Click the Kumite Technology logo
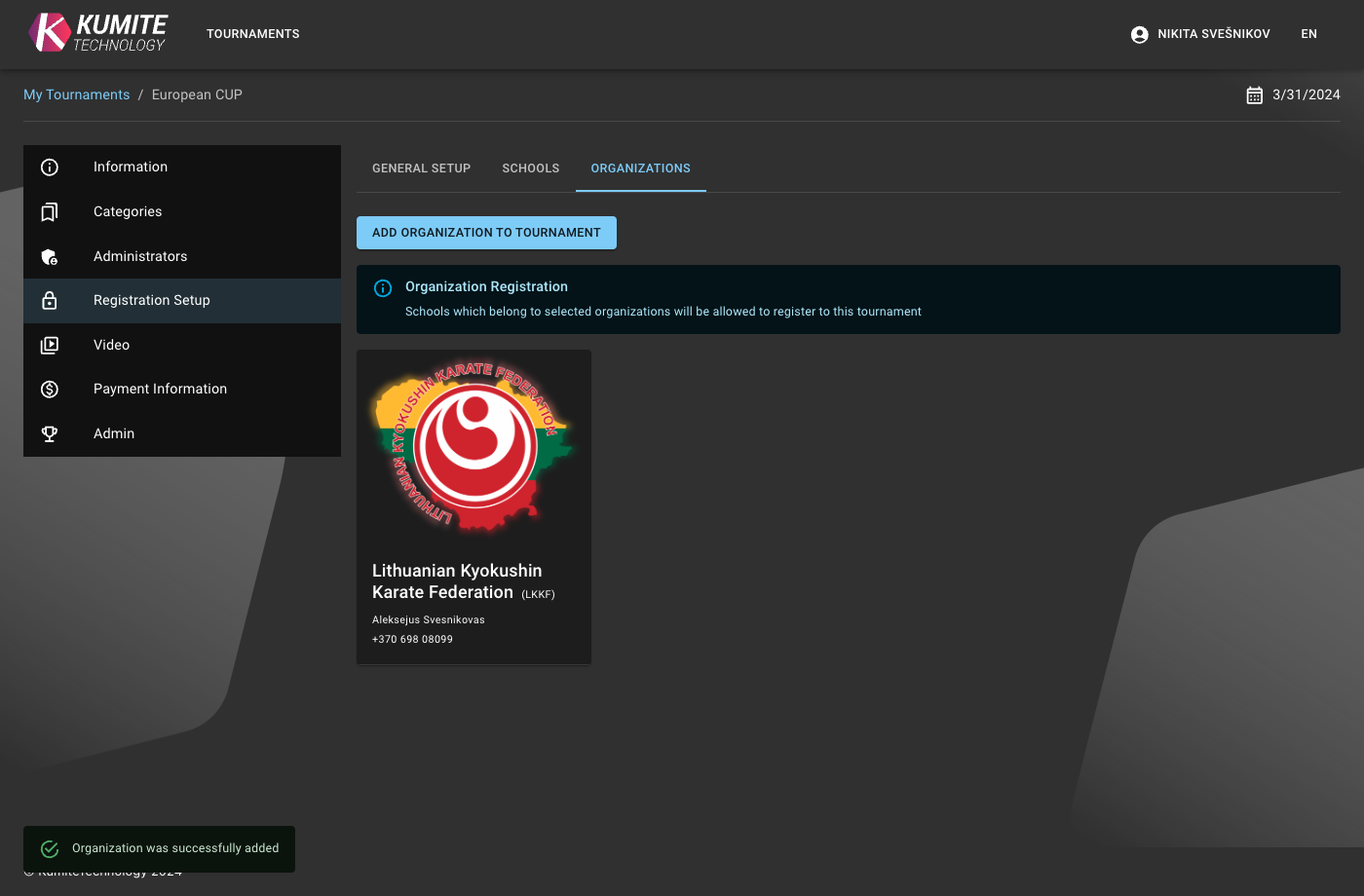Screen dimensions: 1364x896 click(x=98, y=33)
